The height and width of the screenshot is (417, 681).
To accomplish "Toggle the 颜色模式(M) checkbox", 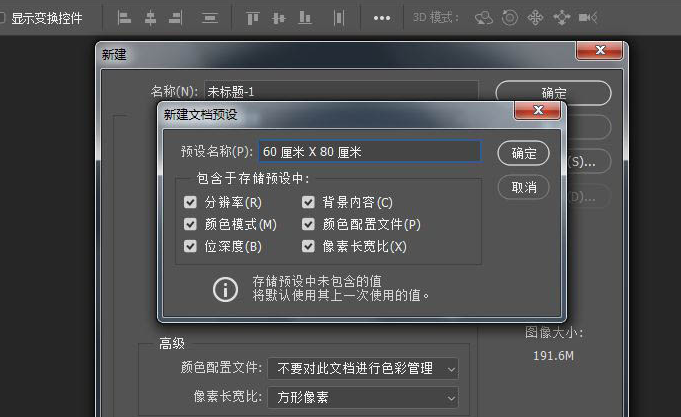I will (190, 224).
